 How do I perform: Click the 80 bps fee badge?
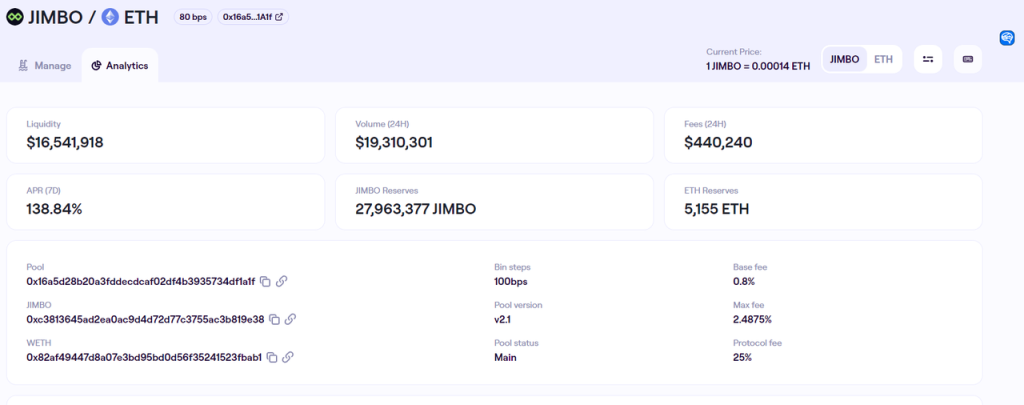[192, 17]
